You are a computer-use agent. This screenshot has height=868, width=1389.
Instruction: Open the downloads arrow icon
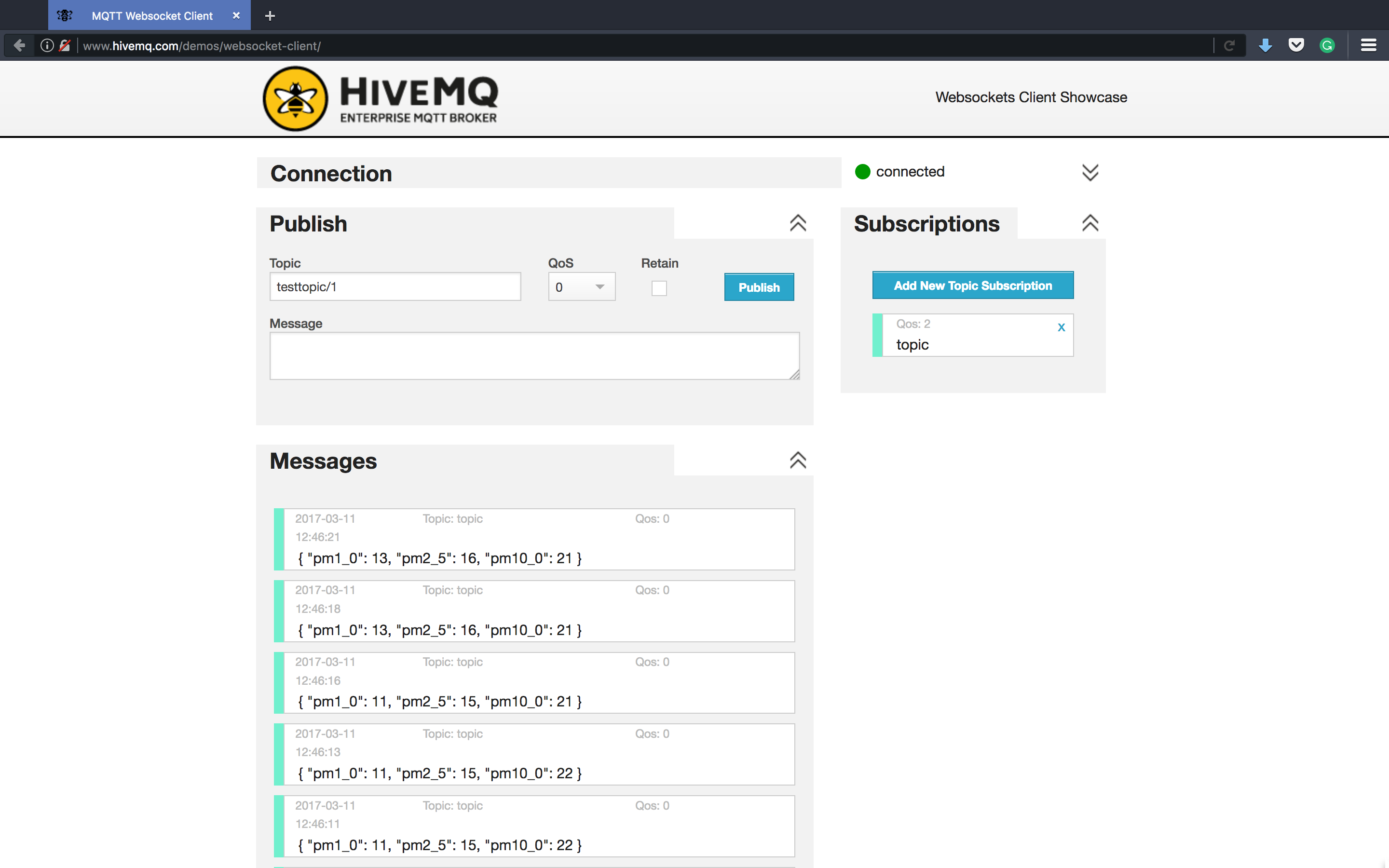click(1265, 45)
